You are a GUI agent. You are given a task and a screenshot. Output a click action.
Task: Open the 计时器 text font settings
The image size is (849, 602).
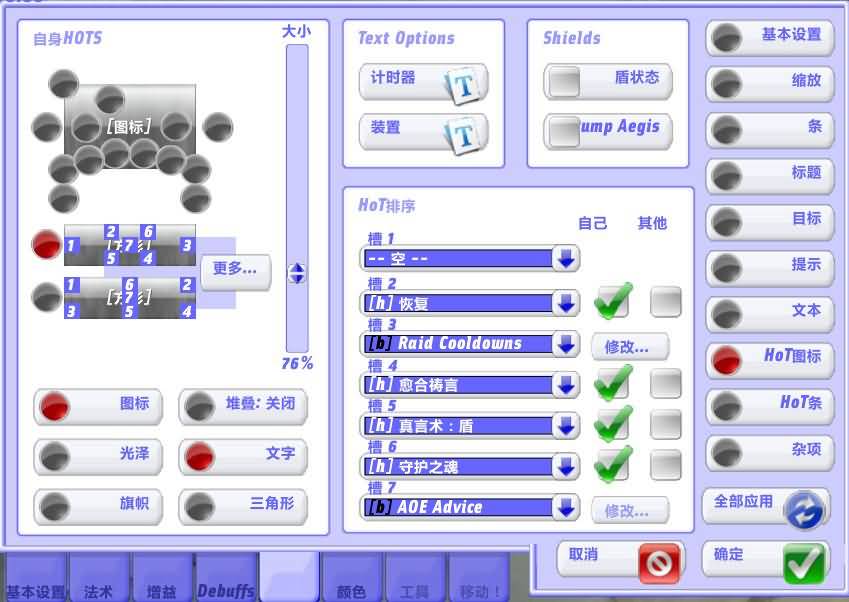pyautogui.click(x=423, y=82)
